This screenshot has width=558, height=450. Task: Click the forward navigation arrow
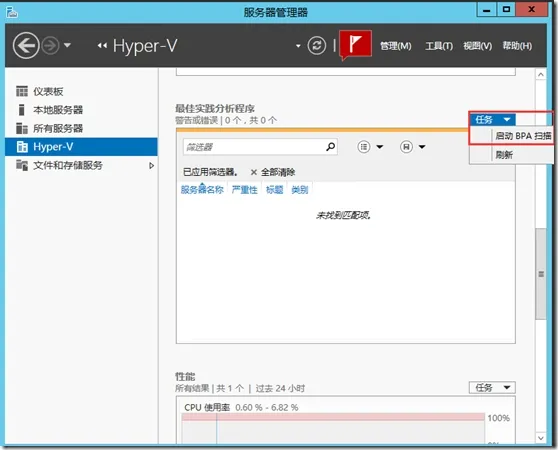tap(50, 46)
